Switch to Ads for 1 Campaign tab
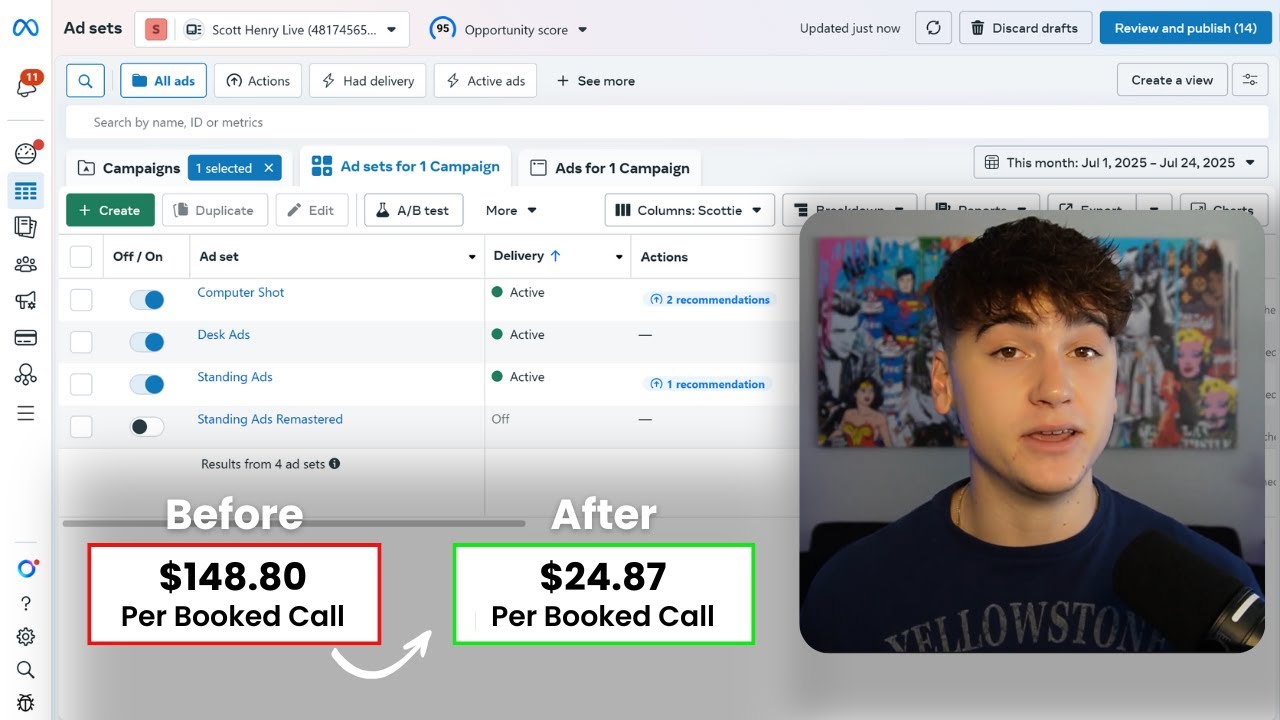Image resolution: width=1280 pixels, height=720 pixels. point(610,168)
